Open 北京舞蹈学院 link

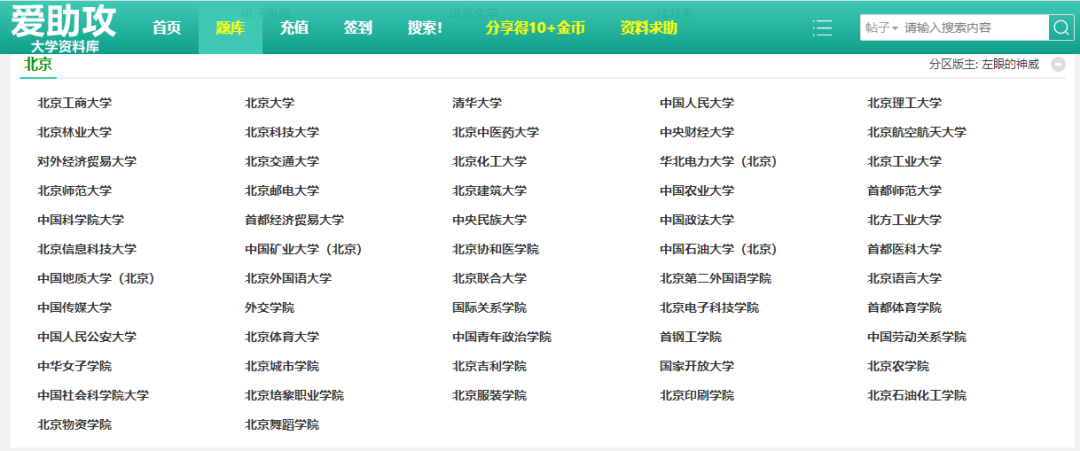282,425
